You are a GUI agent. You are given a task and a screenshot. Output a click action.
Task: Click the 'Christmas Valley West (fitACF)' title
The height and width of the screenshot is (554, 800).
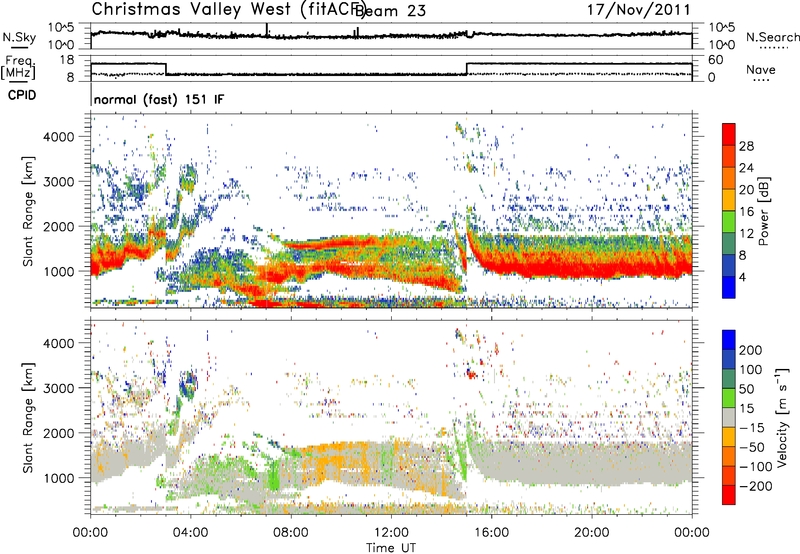(x=228, y=10)
